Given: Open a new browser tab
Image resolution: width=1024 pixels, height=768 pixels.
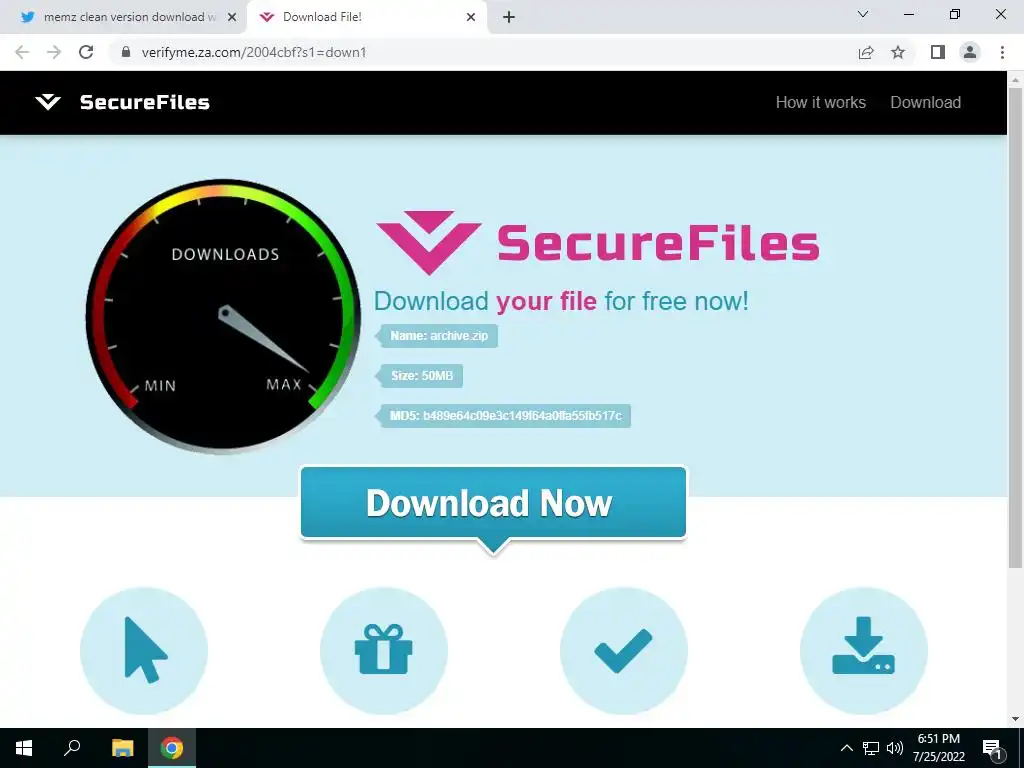Looking at the screenshot, I should coord(509,18).
